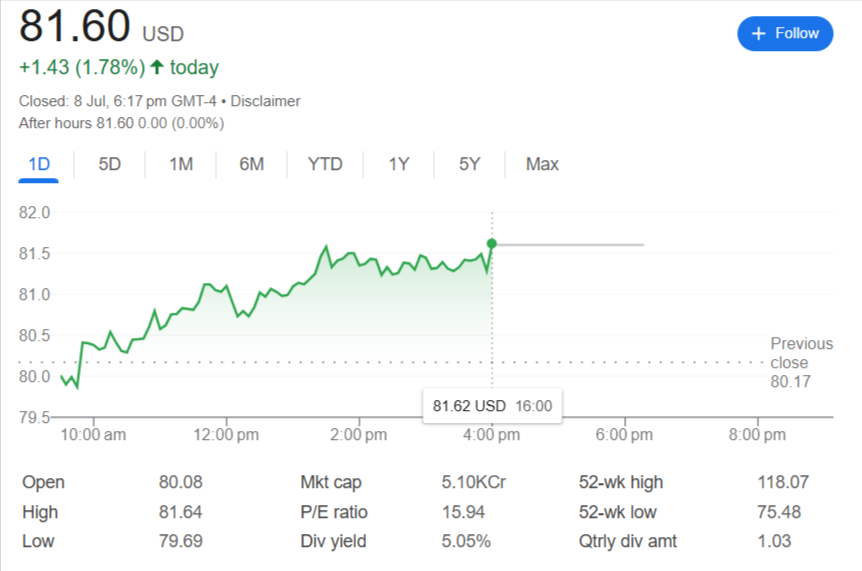Show the YTD chart view
The image size is (862, 571).
point(325,164)
